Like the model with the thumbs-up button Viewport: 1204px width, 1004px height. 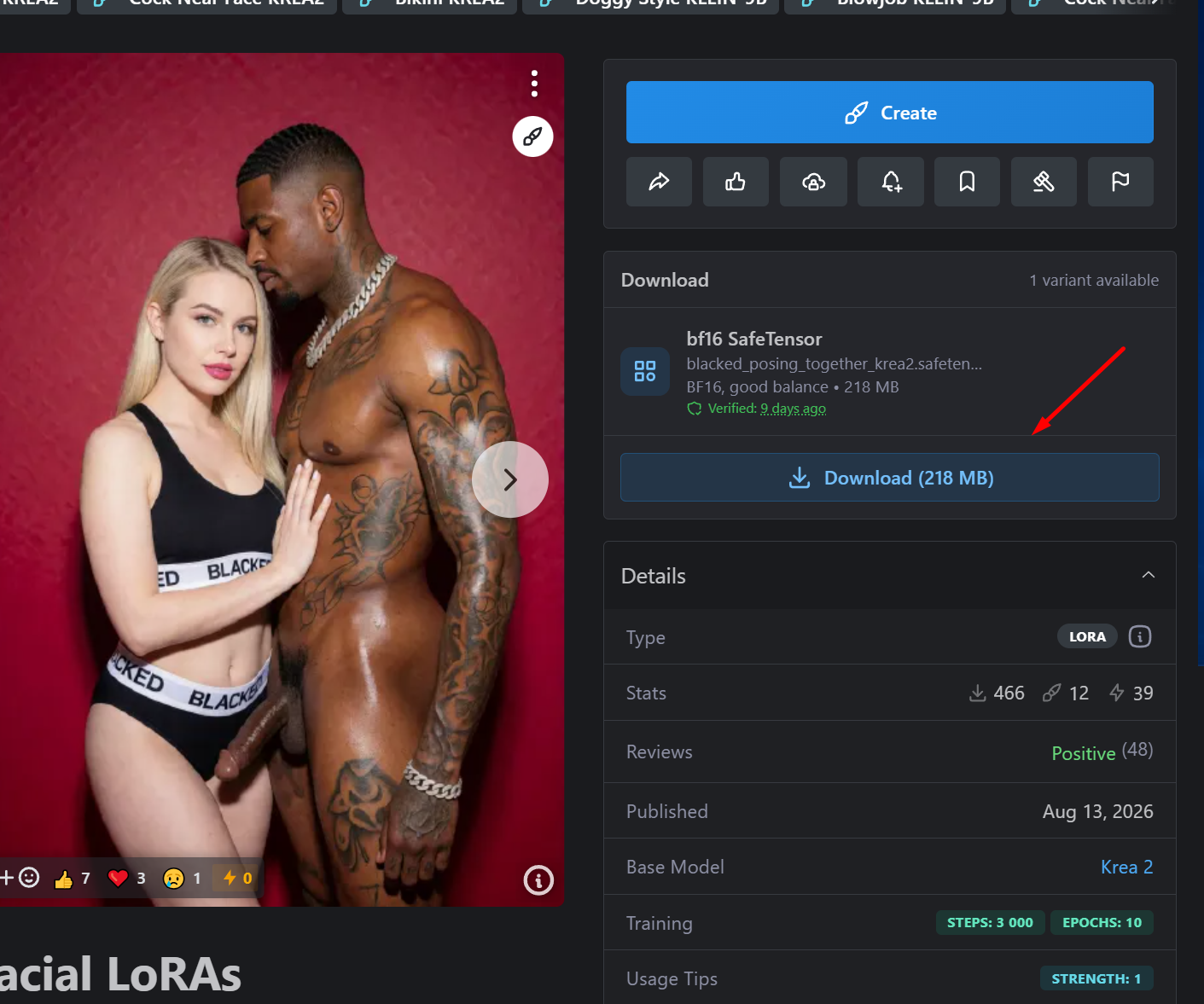[x=736, y=182]
